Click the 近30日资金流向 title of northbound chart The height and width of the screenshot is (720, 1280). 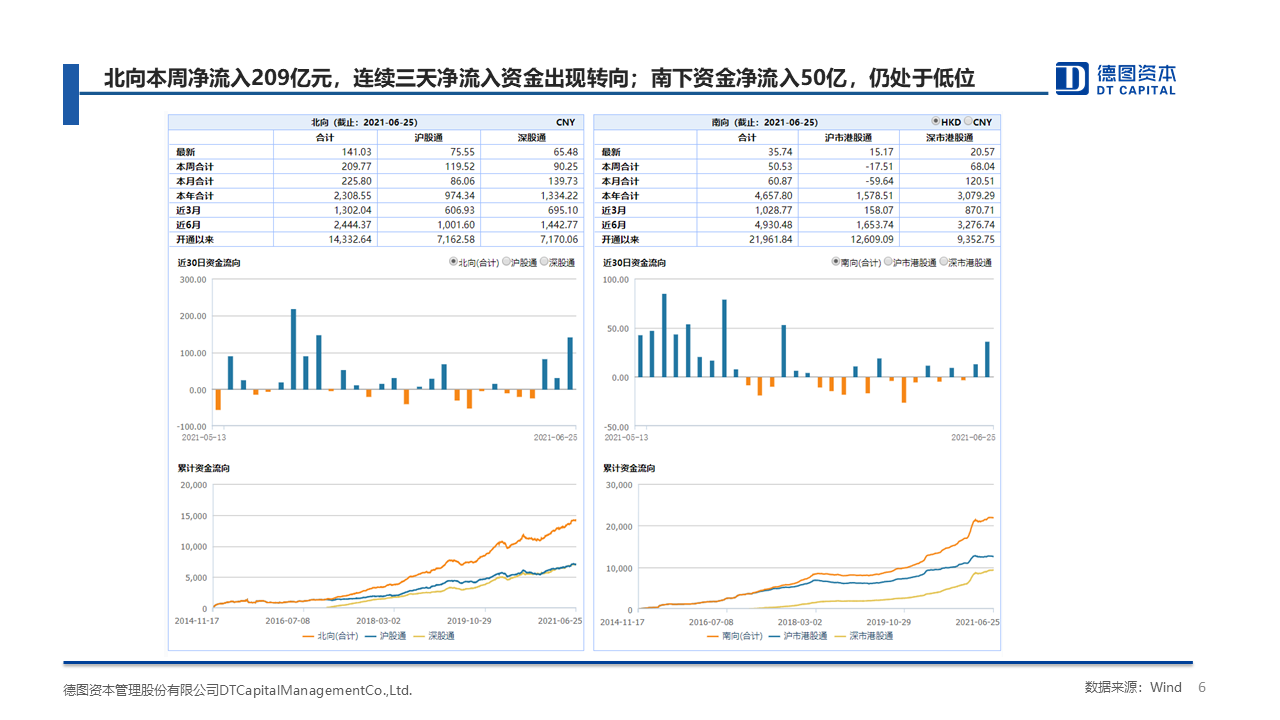209,262
